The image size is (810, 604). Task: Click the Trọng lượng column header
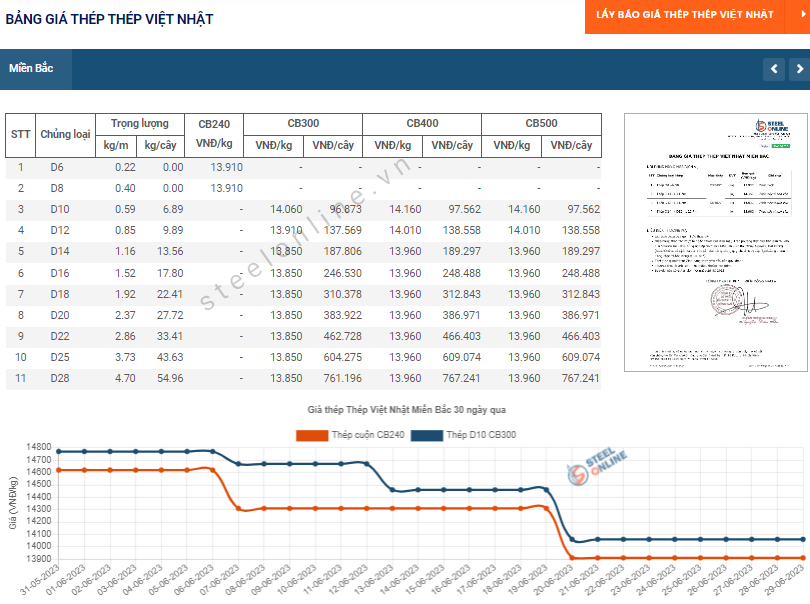[139, 123]
